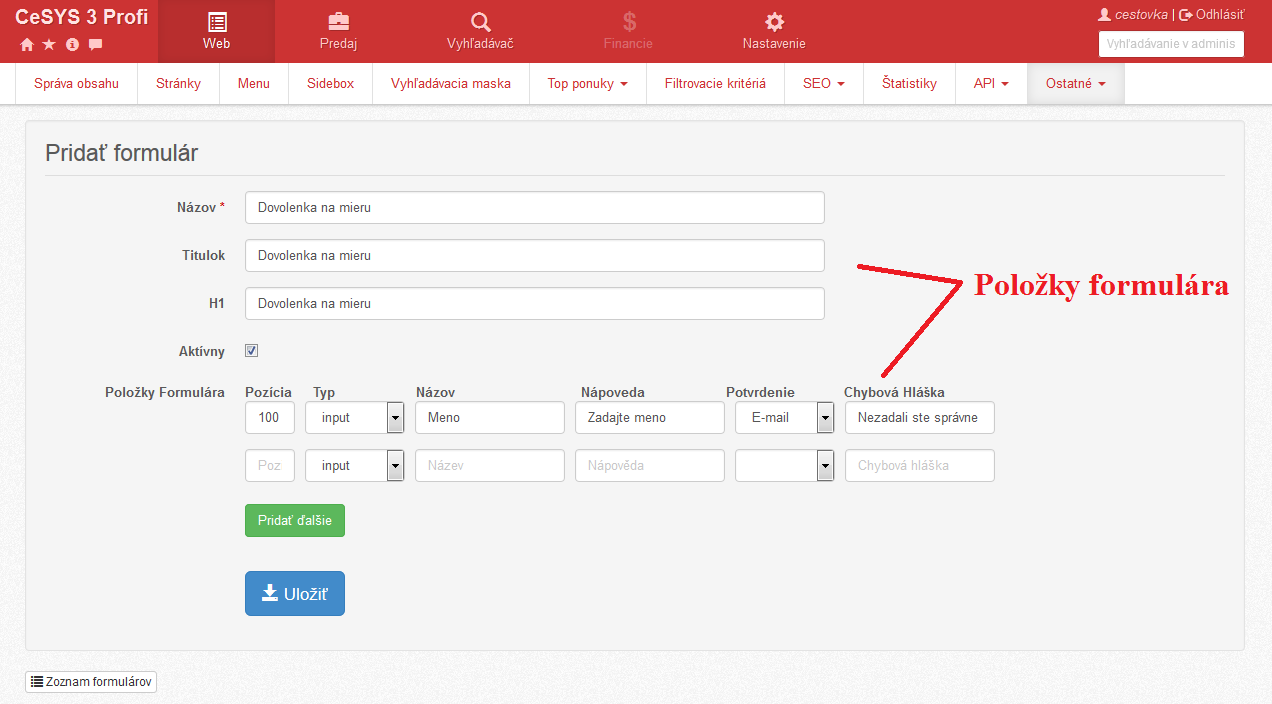This screenshot has height=704, width=1272.
Task: Click the H1 text field
Action: click(x=535, y=304)
